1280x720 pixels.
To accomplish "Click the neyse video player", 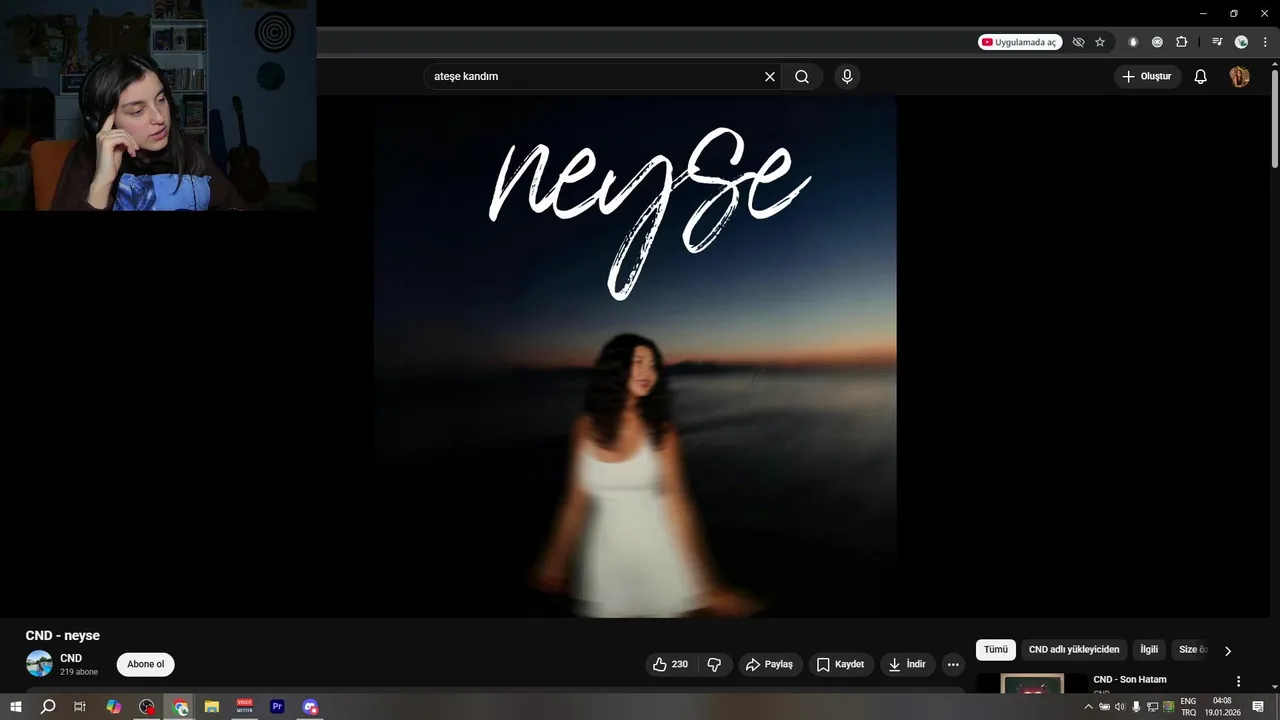I will click(635, 356).
